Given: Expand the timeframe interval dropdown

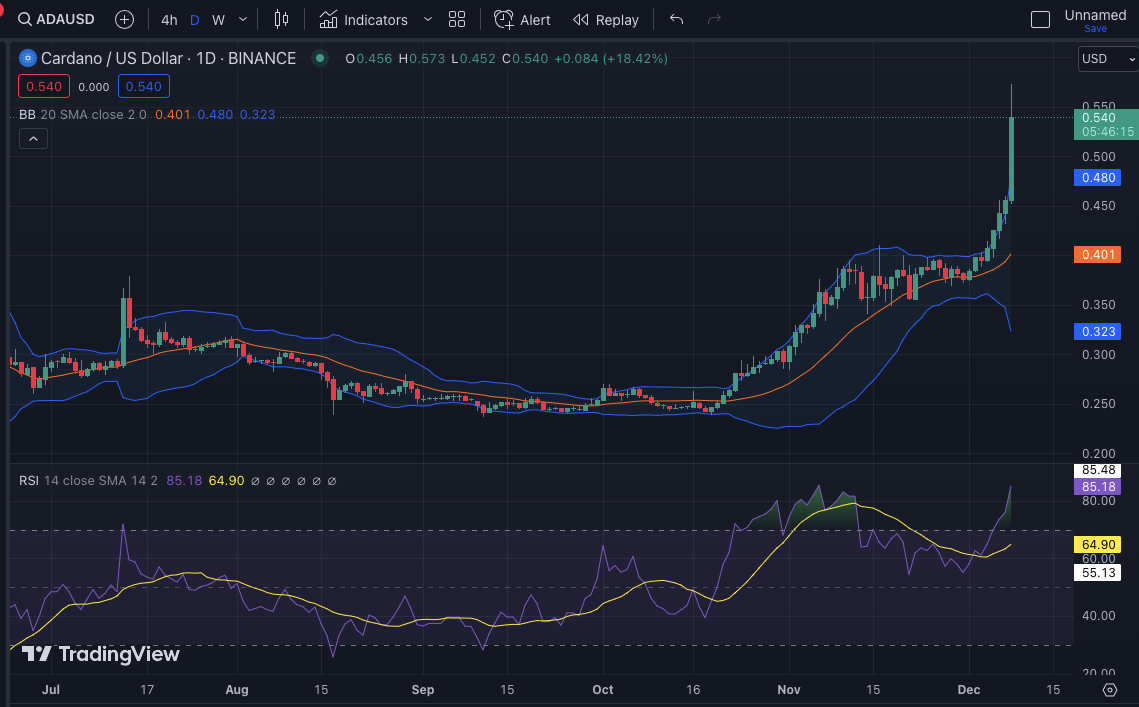Looking at the screenshot, I should pyautogui.click(x=243, y=19).
